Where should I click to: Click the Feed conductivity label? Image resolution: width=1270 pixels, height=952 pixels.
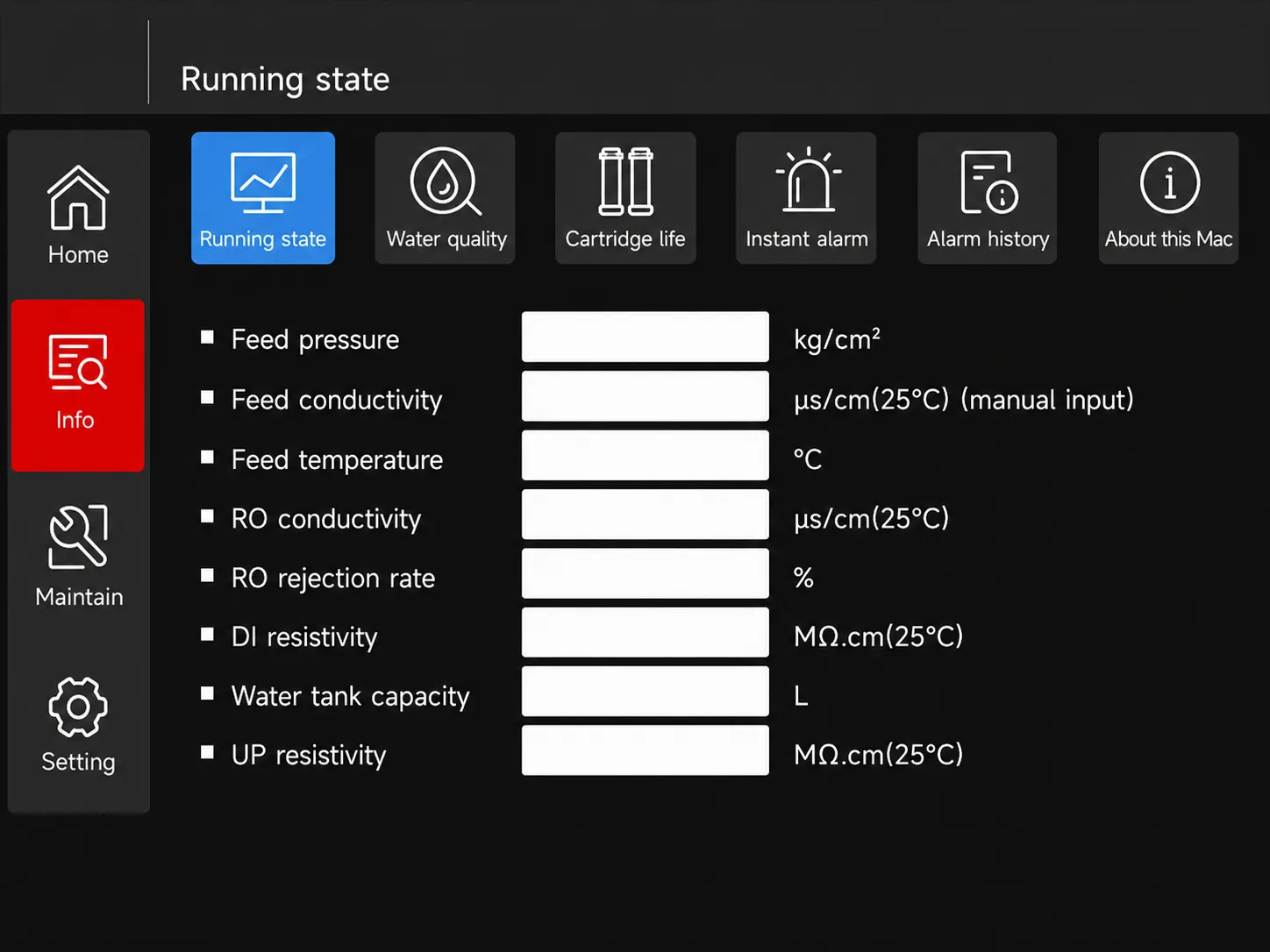pyautogui.click(x=337, y=400)
